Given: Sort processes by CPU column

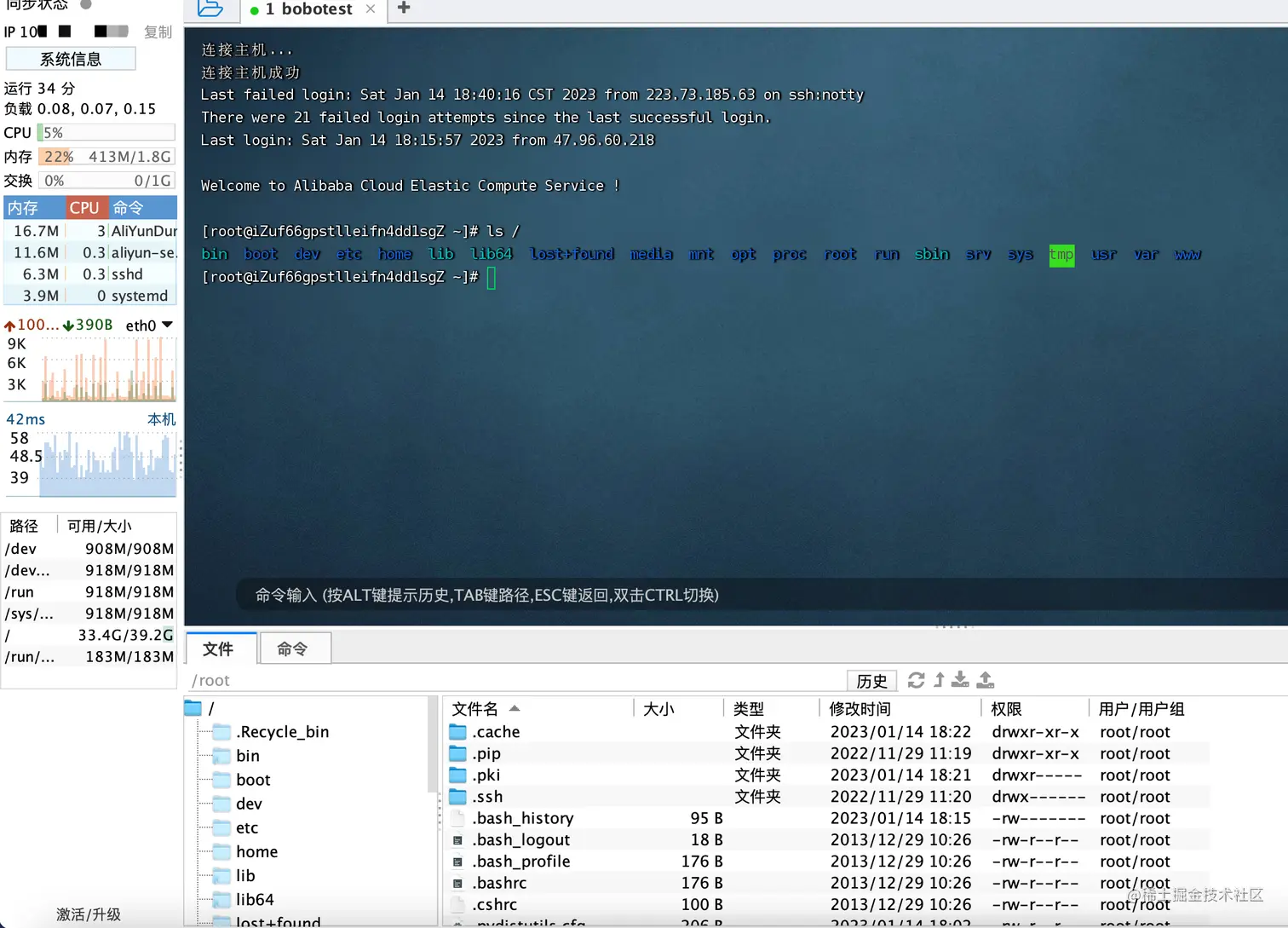Looking at the screenshot, I should coord(85,207).
